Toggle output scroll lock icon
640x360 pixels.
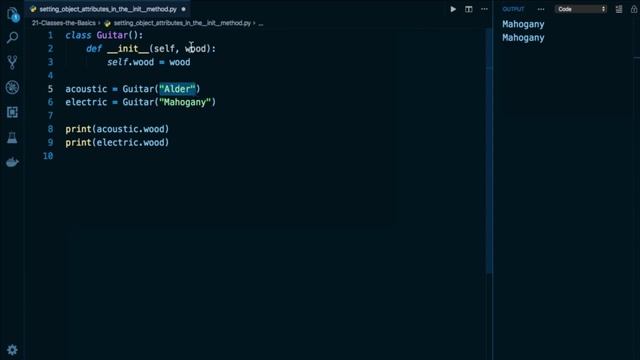634,9
